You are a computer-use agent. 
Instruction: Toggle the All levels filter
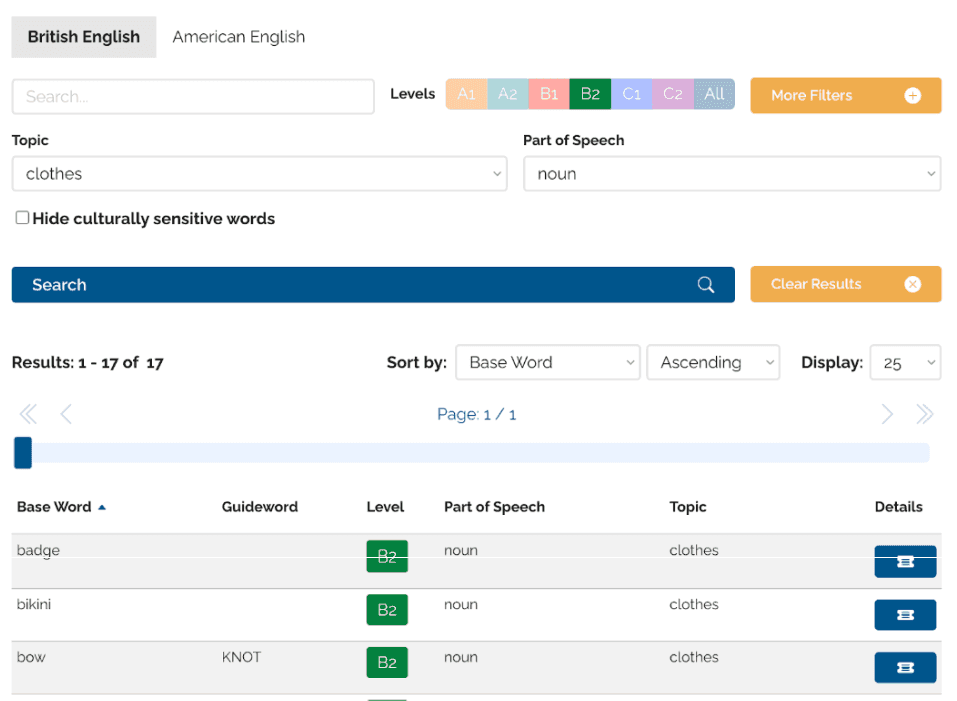point(714,94)
